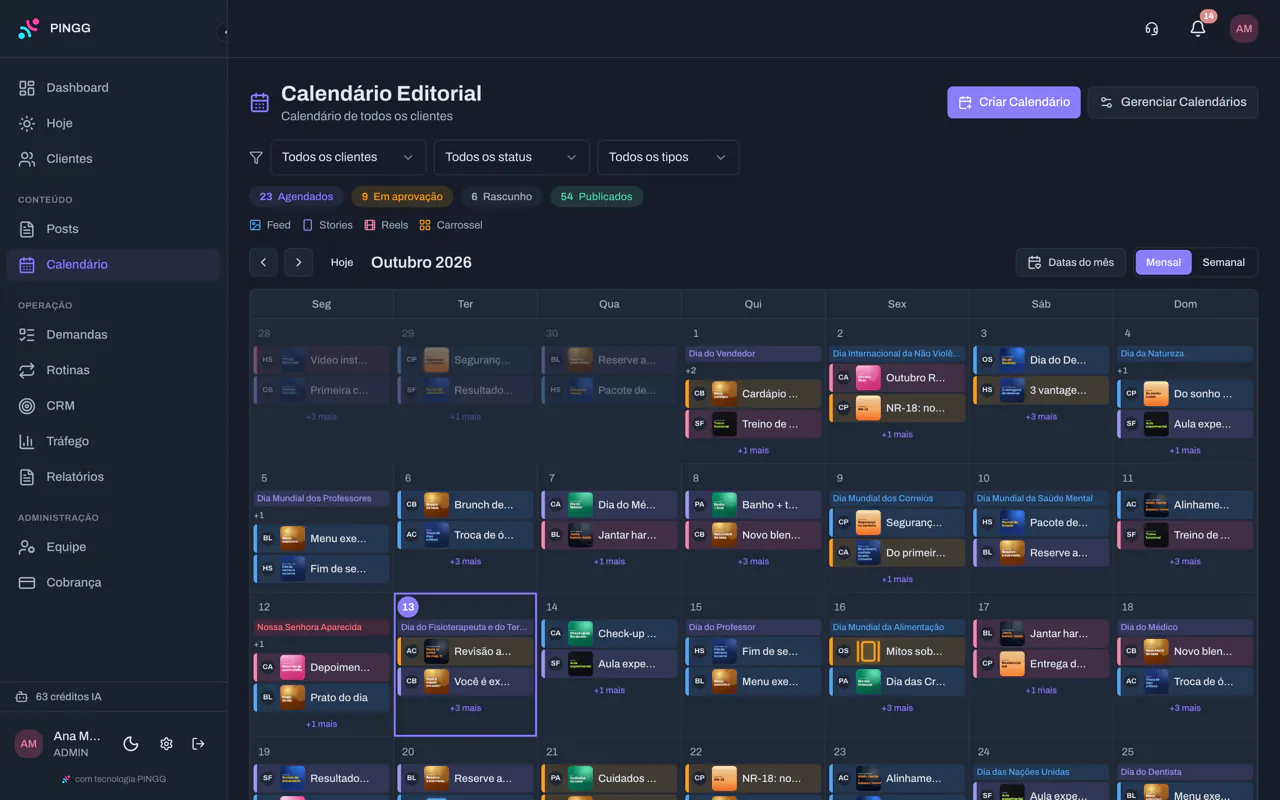Toggle dark mode moon icon
The image size is (1280, 800).
130,743
